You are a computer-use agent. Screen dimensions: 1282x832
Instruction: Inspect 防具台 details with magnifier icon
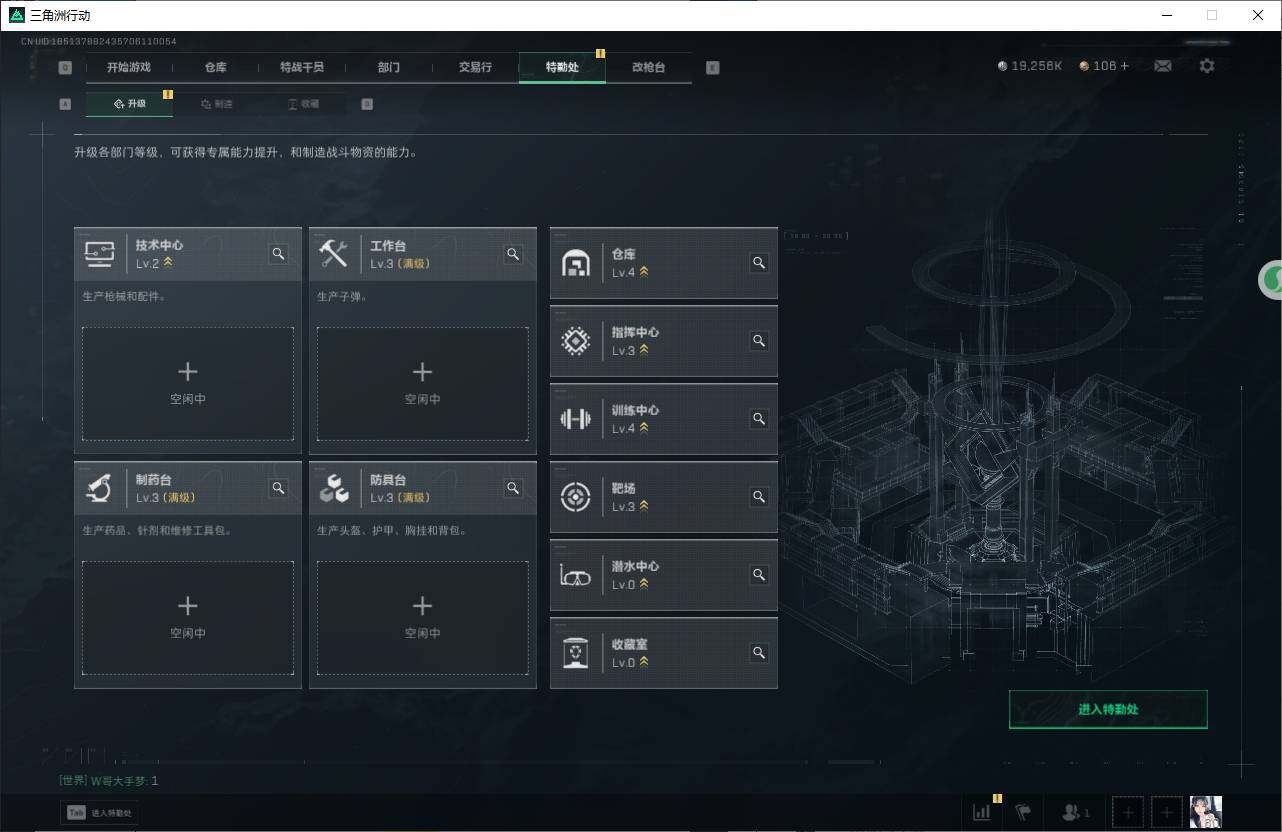(513, 488)
